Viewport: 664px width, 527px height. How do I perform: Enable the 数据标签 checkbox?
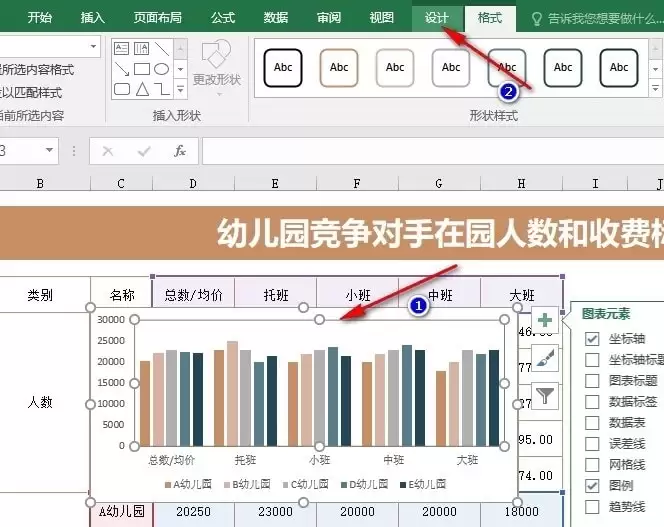592,401
